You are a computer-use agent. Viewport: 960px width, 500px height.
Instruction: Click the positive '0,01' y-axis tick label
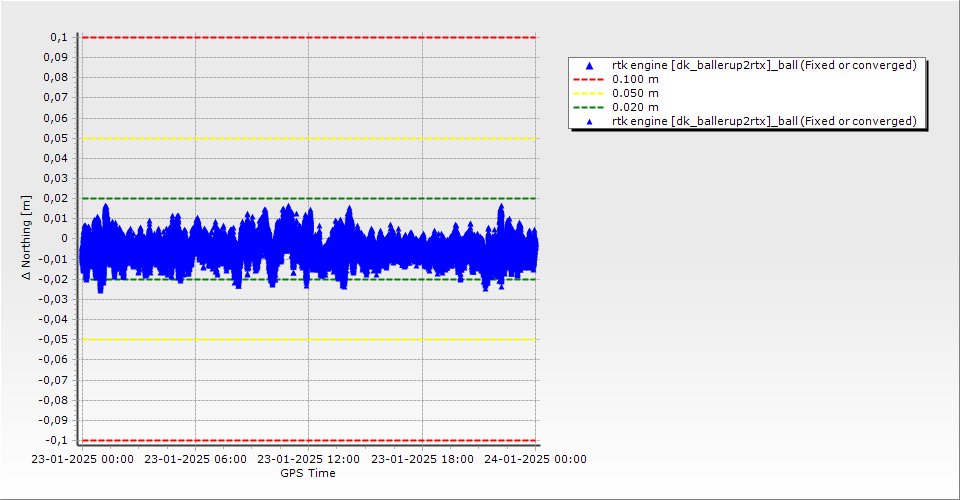tap(56, 218)
